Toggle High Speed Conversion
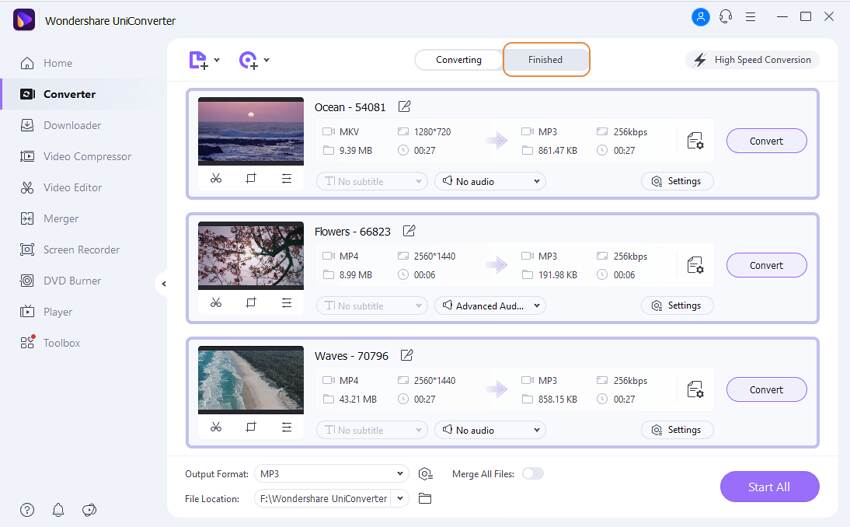Image resolution: width=850 pixels, height=527 pixels. click(x=752, y=60)
